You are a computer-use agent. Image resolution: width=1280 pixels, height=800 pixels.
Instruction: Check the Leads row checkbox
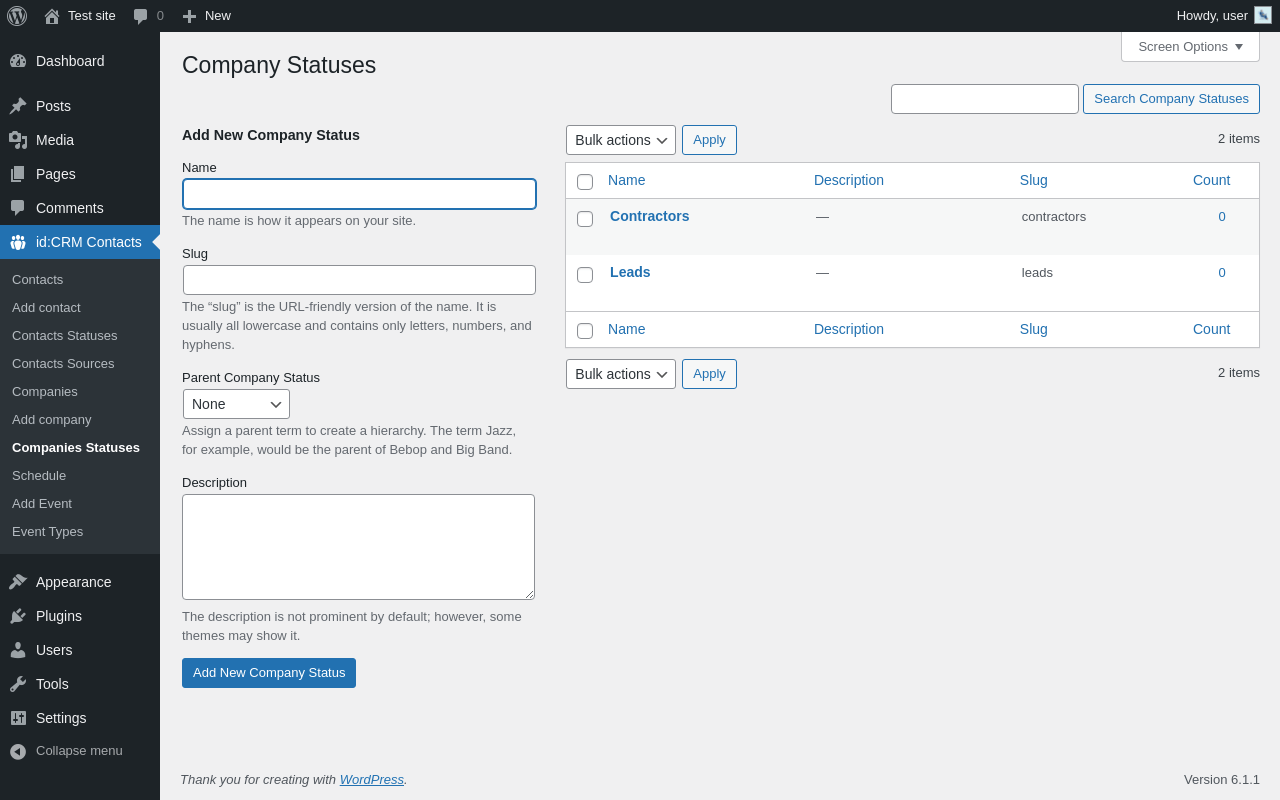tap(585, 275)
